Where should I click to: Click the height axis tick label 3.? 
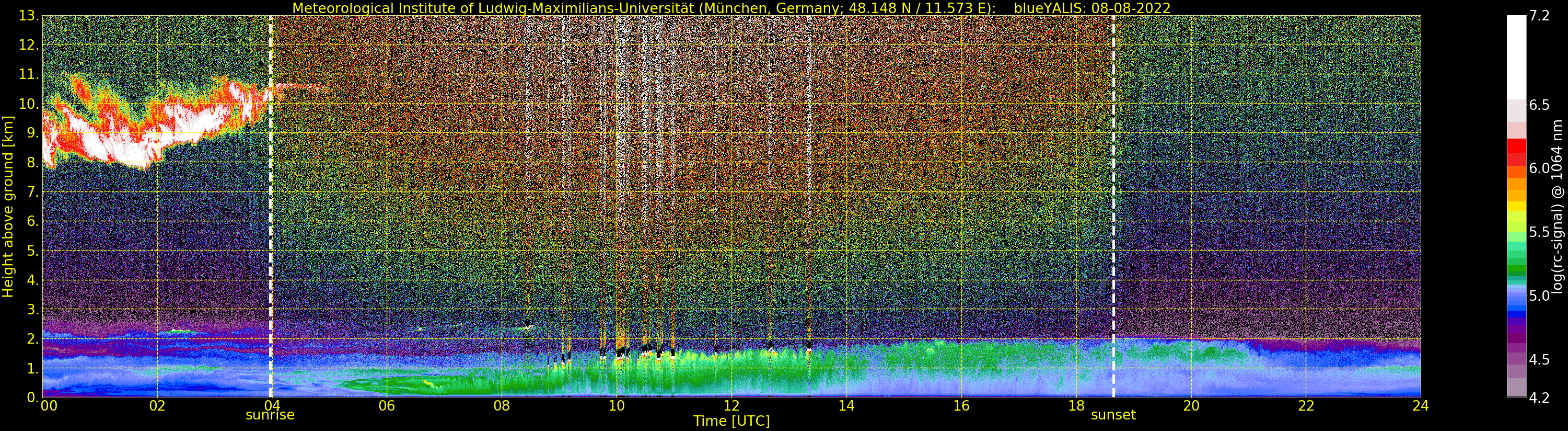tap(33, 309)
